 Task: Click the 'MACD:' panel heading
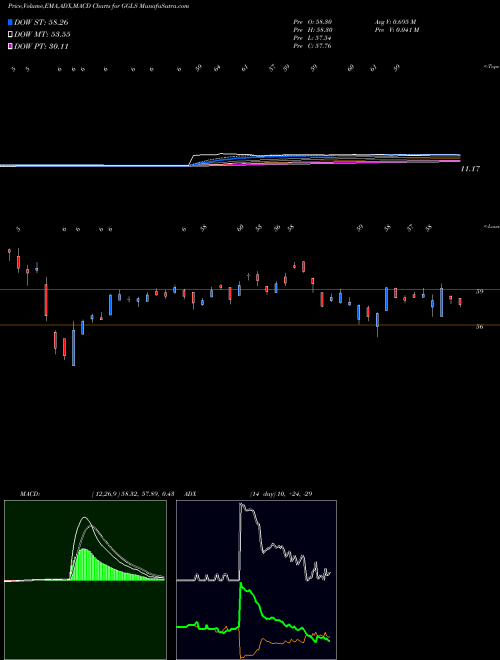(30, 493)
